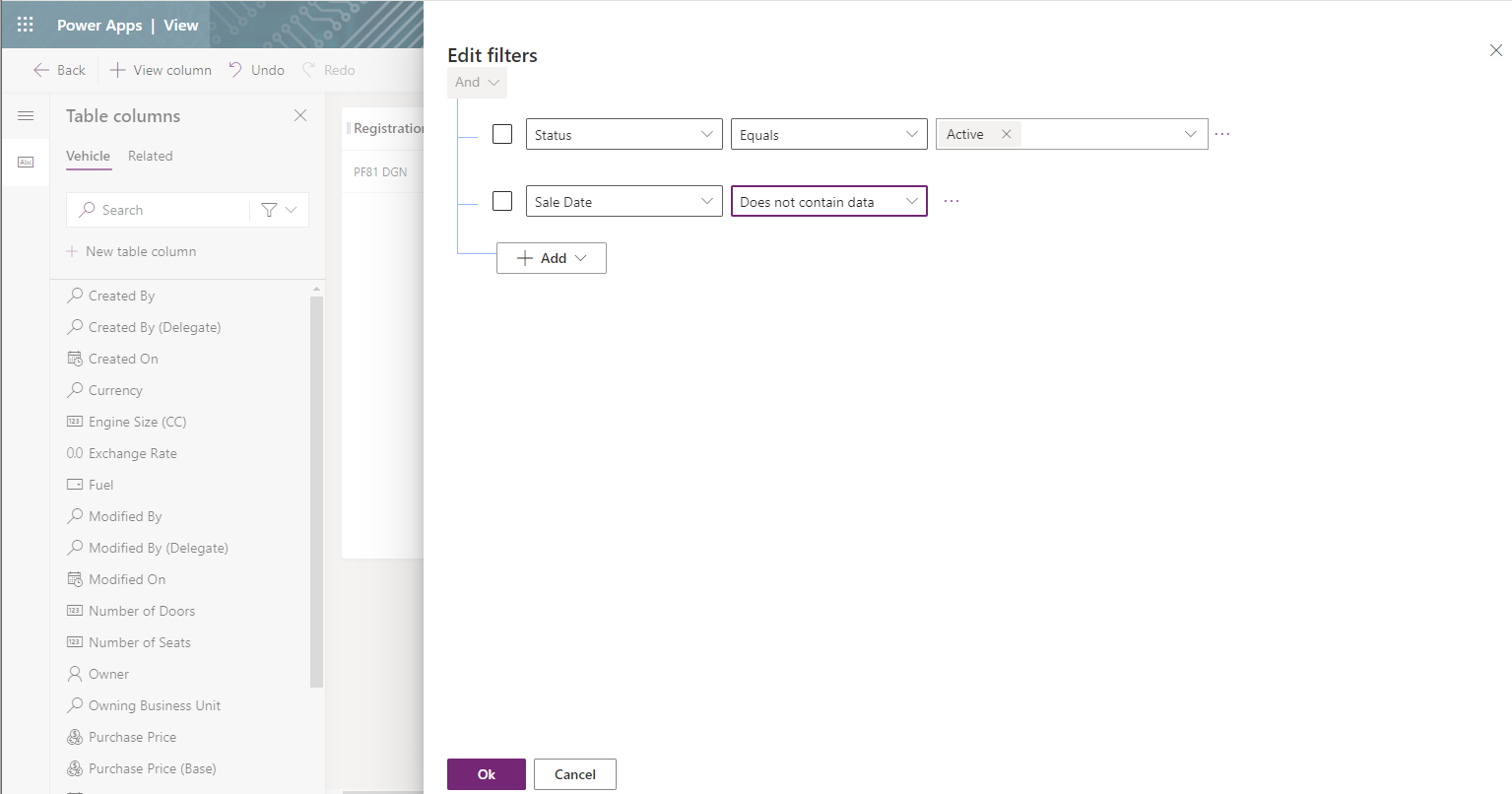
Task: Select the Abc view column icon
Action: (x=26, y=161)
